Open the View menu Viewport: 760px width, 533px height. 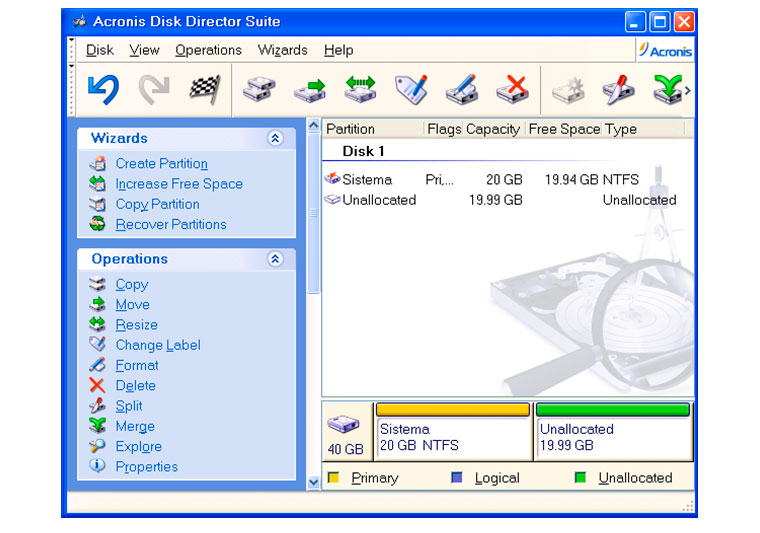point(144,50)
